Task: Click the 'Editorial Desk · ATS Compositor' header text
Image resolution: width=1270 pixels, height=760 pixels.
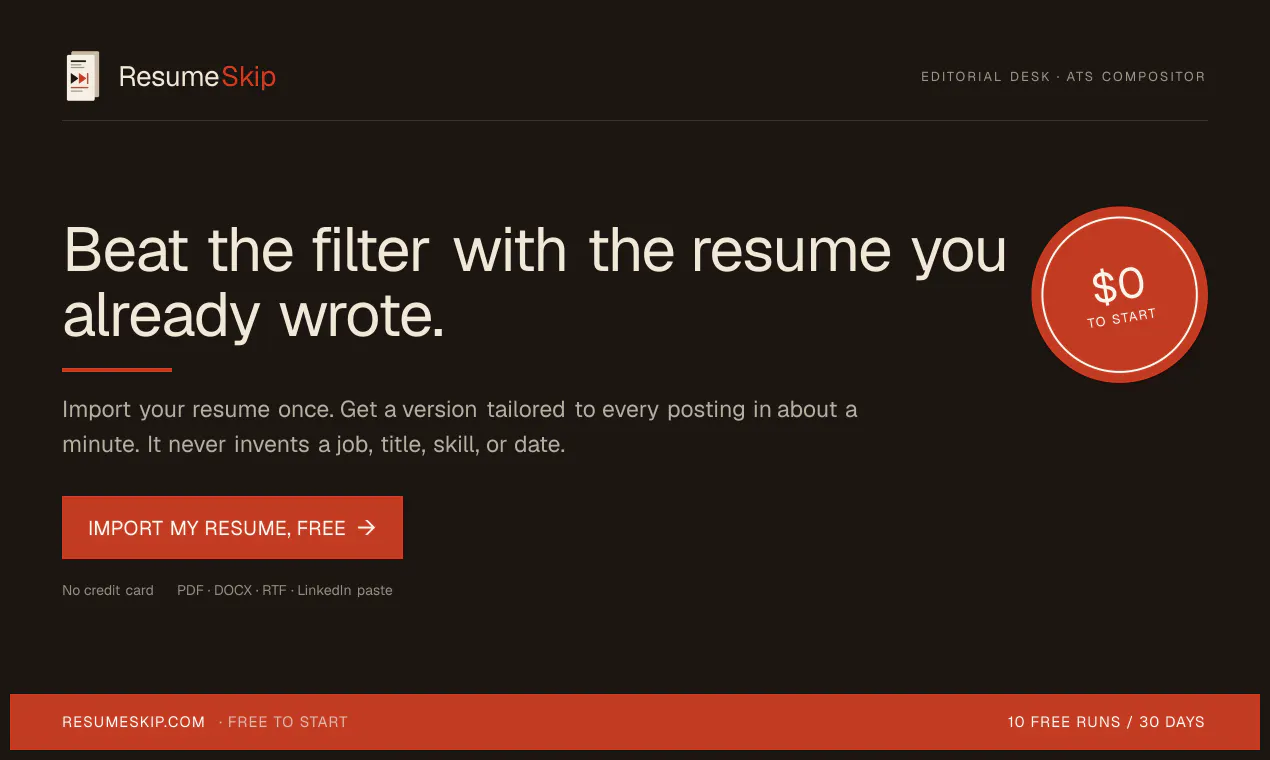Action: 1063,77
